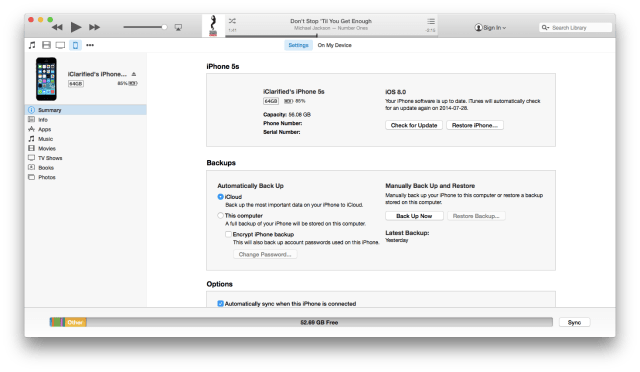Image resolution: width=640 pixels, height=372 pixels.
Task: Toggle shuffle in the now playing display
Action: [x=232, y=21]
